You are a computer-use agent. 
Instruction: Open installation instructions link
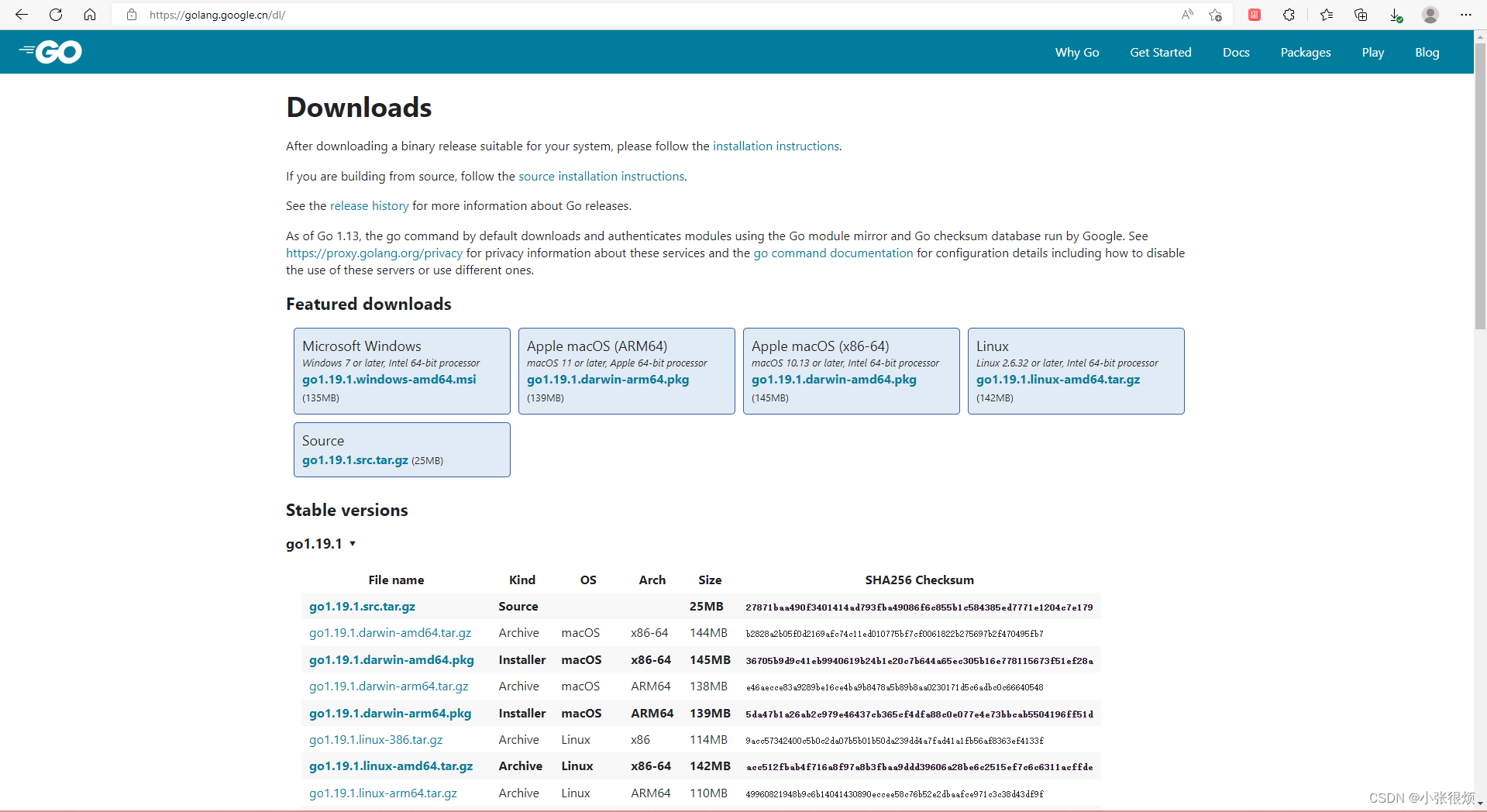(776, 146)
